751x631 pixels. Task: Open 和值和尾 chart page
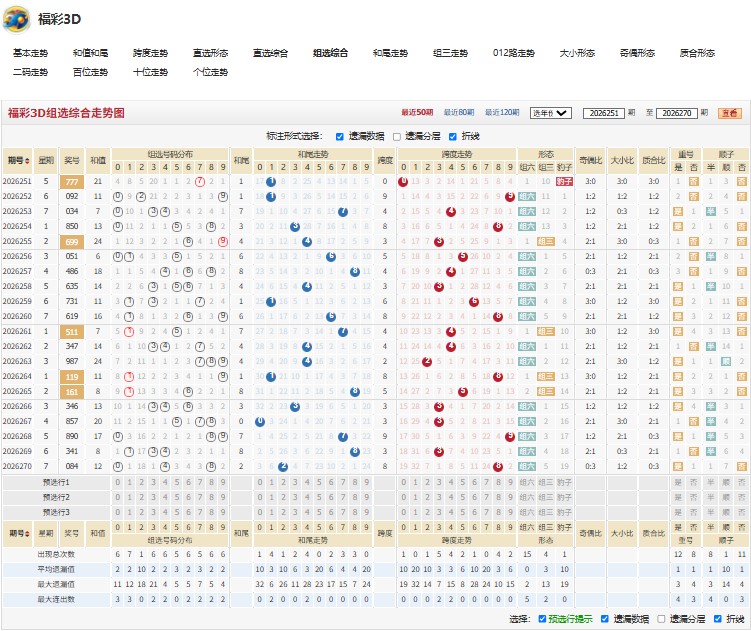91,53
